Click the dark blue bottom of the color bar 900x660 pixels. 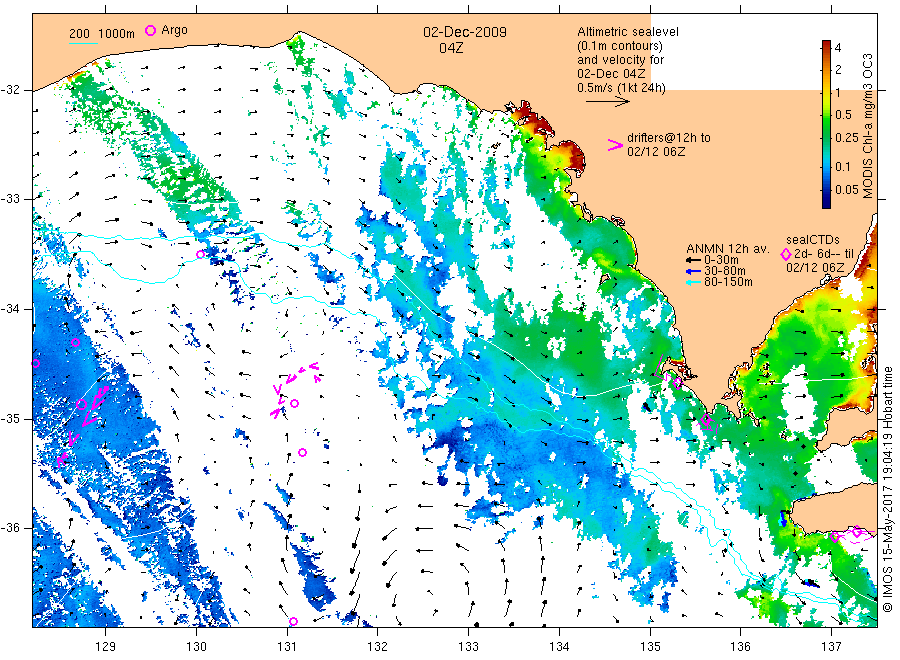pos(827,203)
